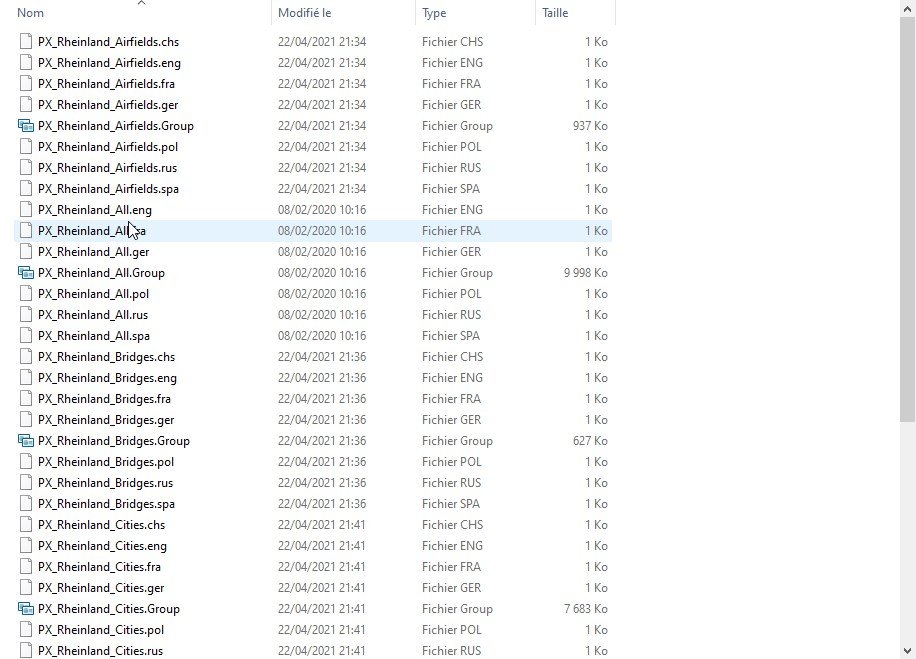
Task: Select file name PX_Rheinland_All.rus
Action: point(93,315)
